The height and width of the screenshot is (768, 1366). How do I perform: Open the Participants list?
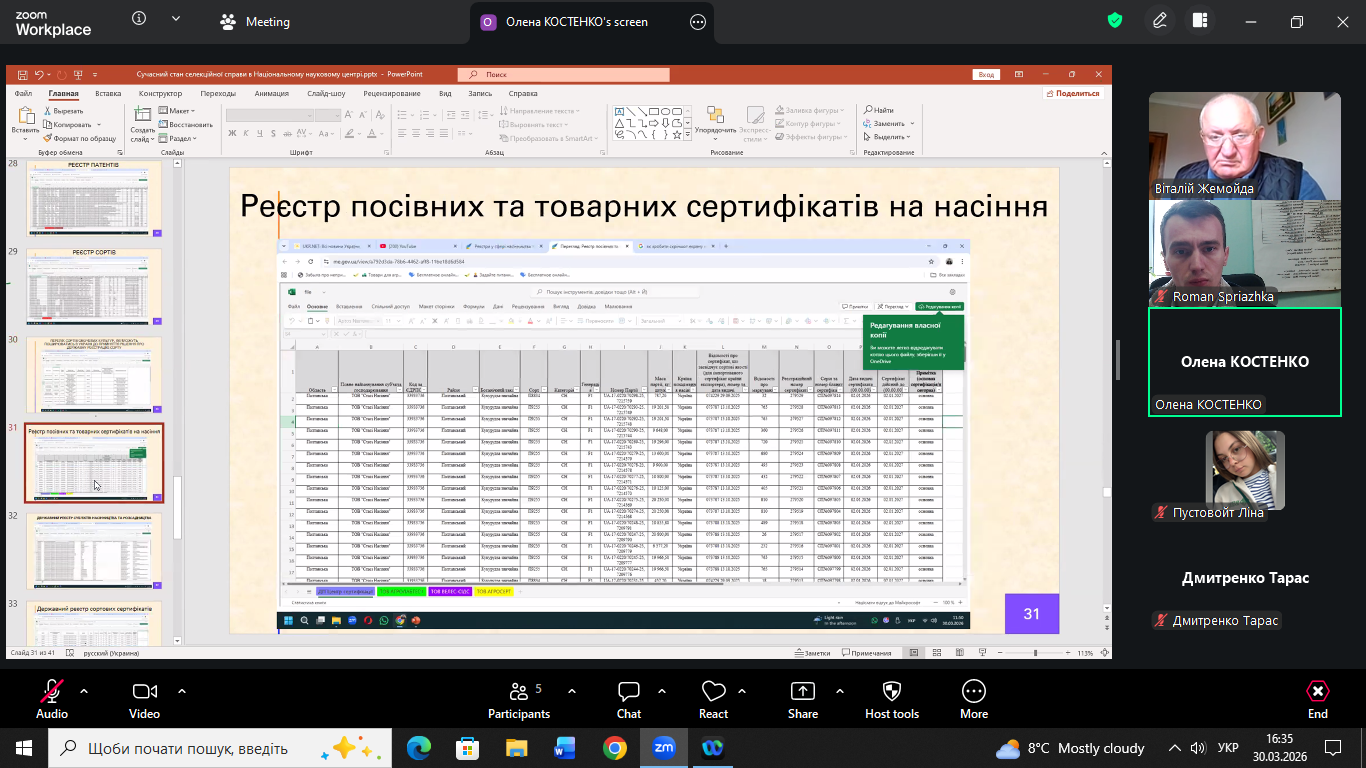click(518, 699)
